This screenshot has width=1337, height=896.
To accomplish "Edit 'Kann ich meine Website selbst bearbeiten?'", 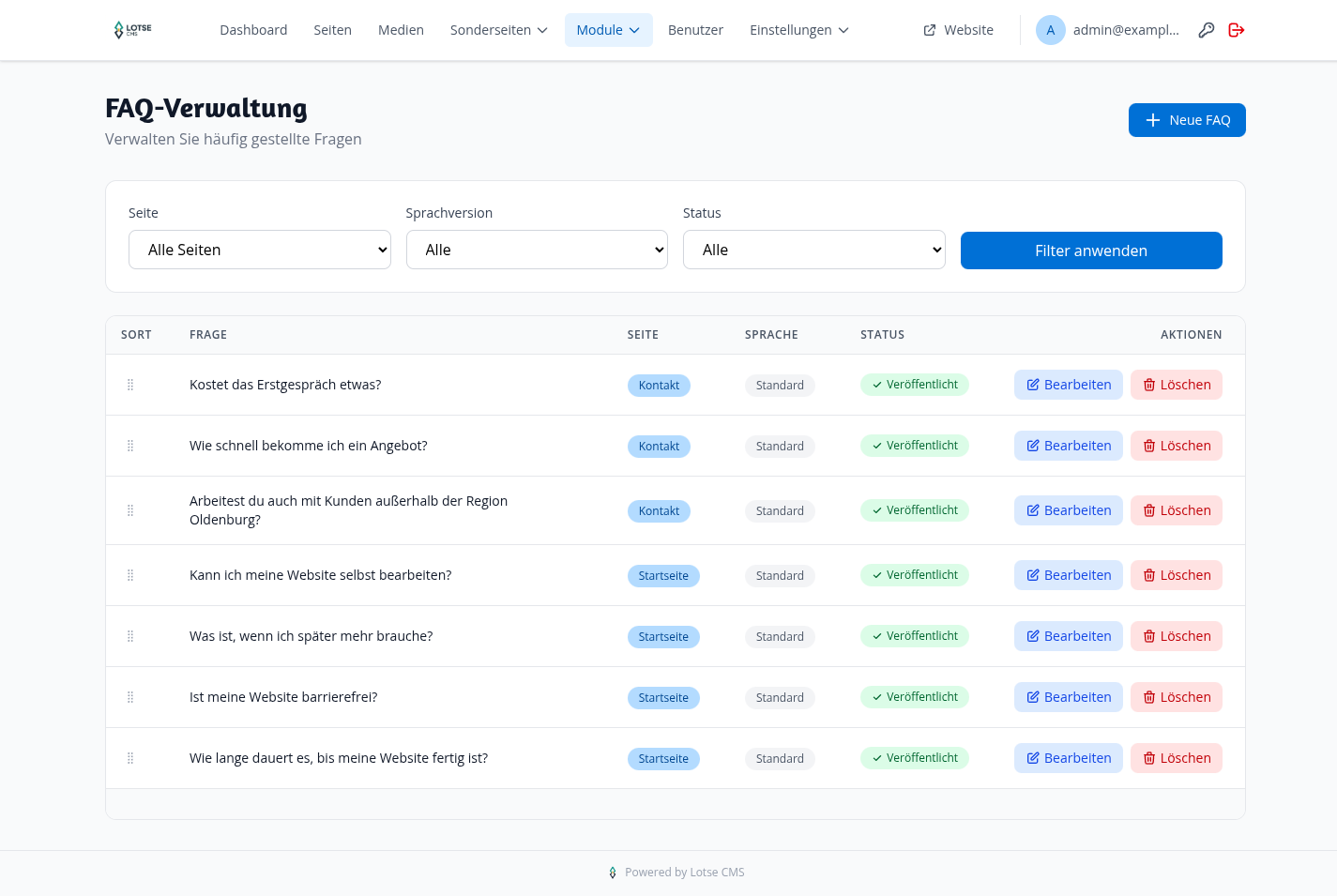I will coord(1068,575).
